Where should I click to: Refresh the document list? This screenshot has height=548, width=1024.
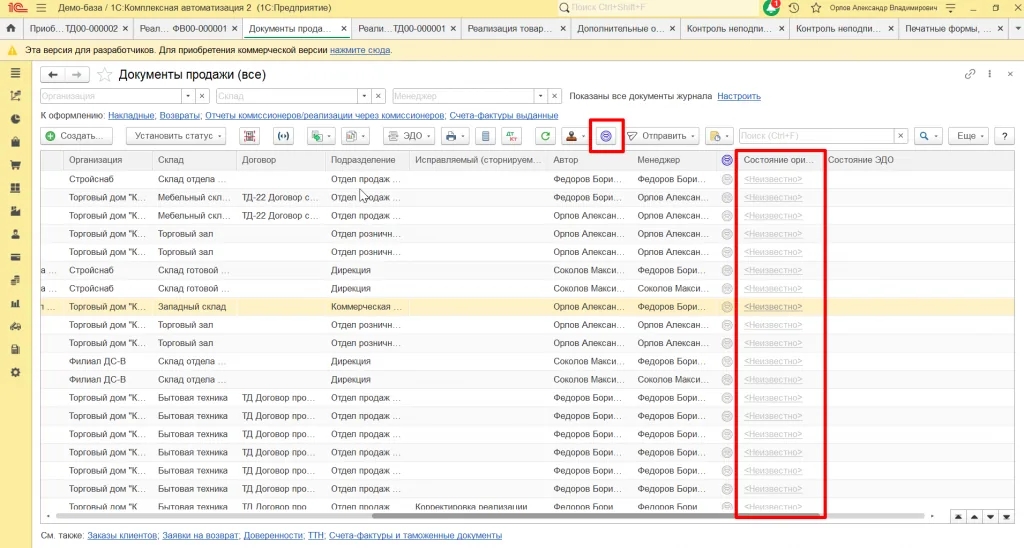click(x=545, y=136)
